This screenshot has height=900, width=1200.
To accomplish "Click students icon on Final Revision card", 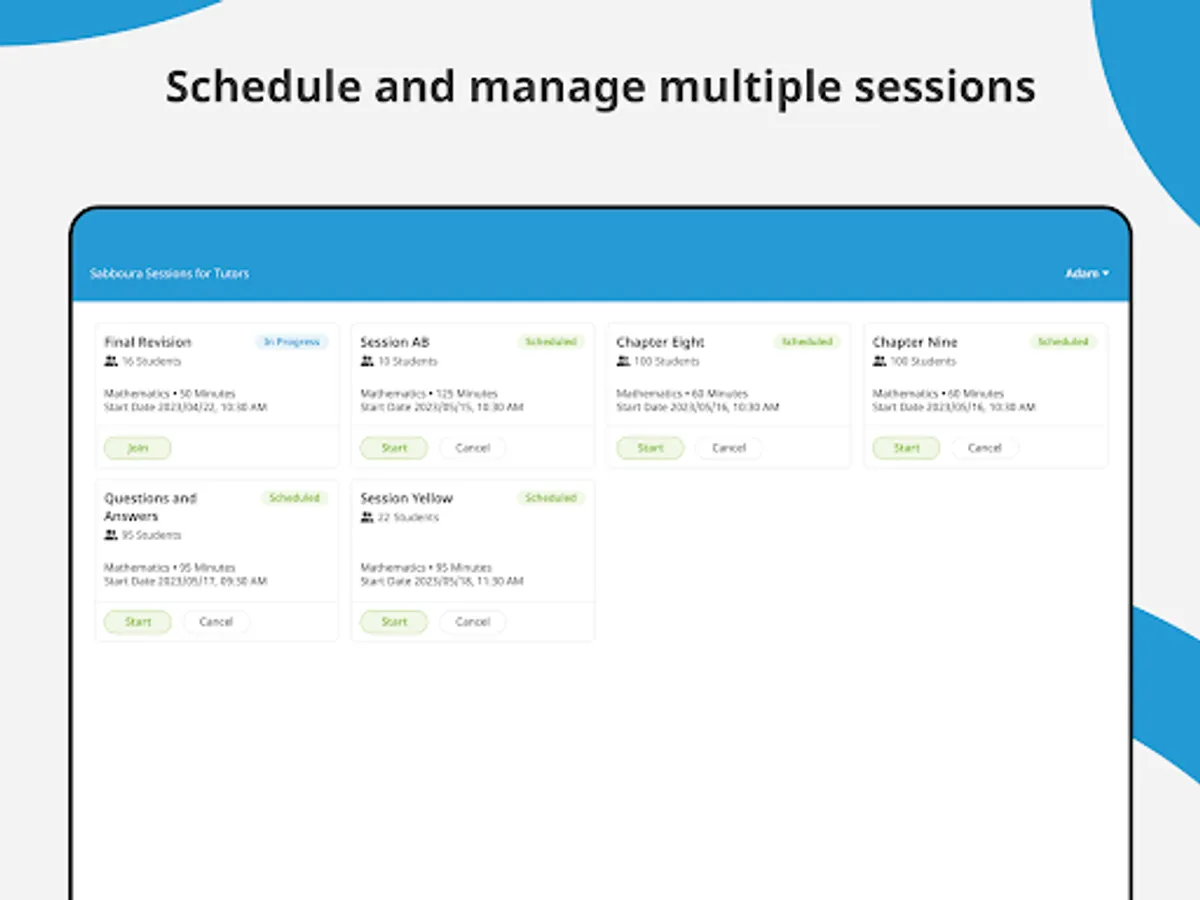I will [x=111, y=362].
